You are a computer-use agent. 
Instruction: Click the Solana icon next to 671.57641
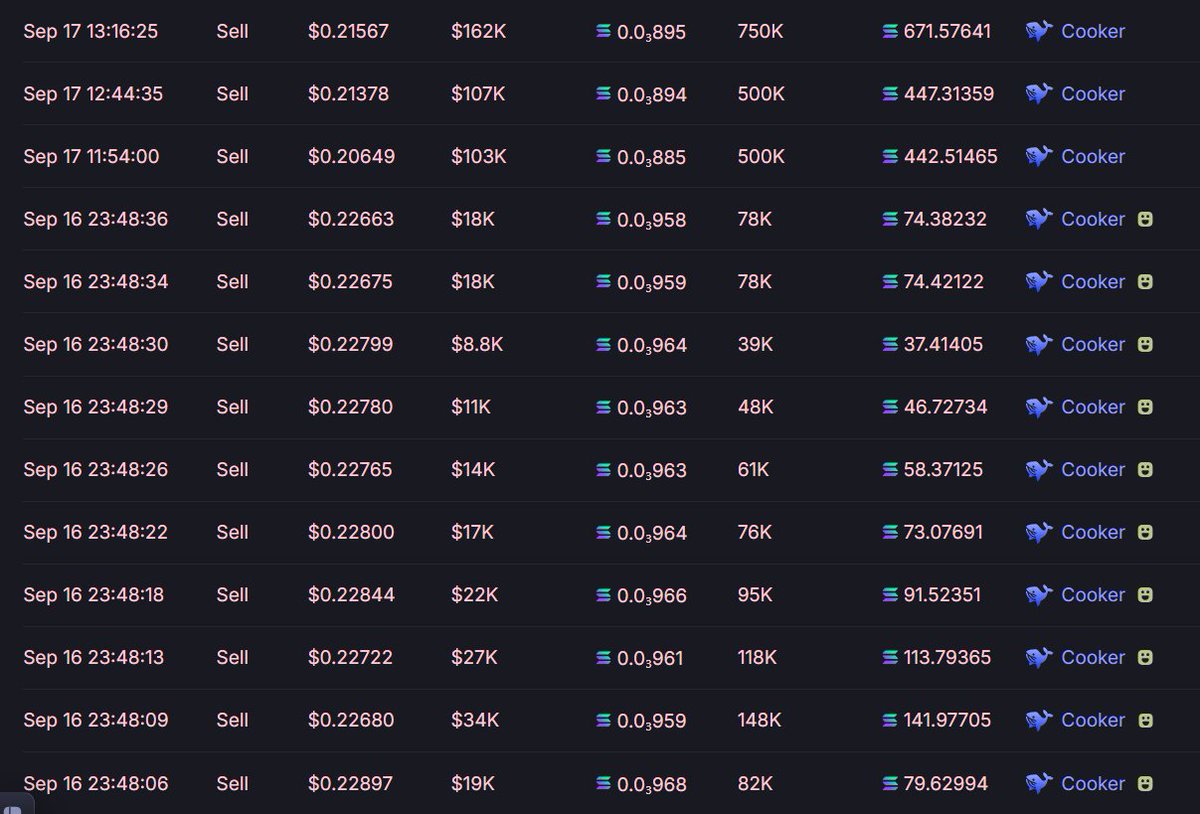pyautogui.click(x=890, y=32)
